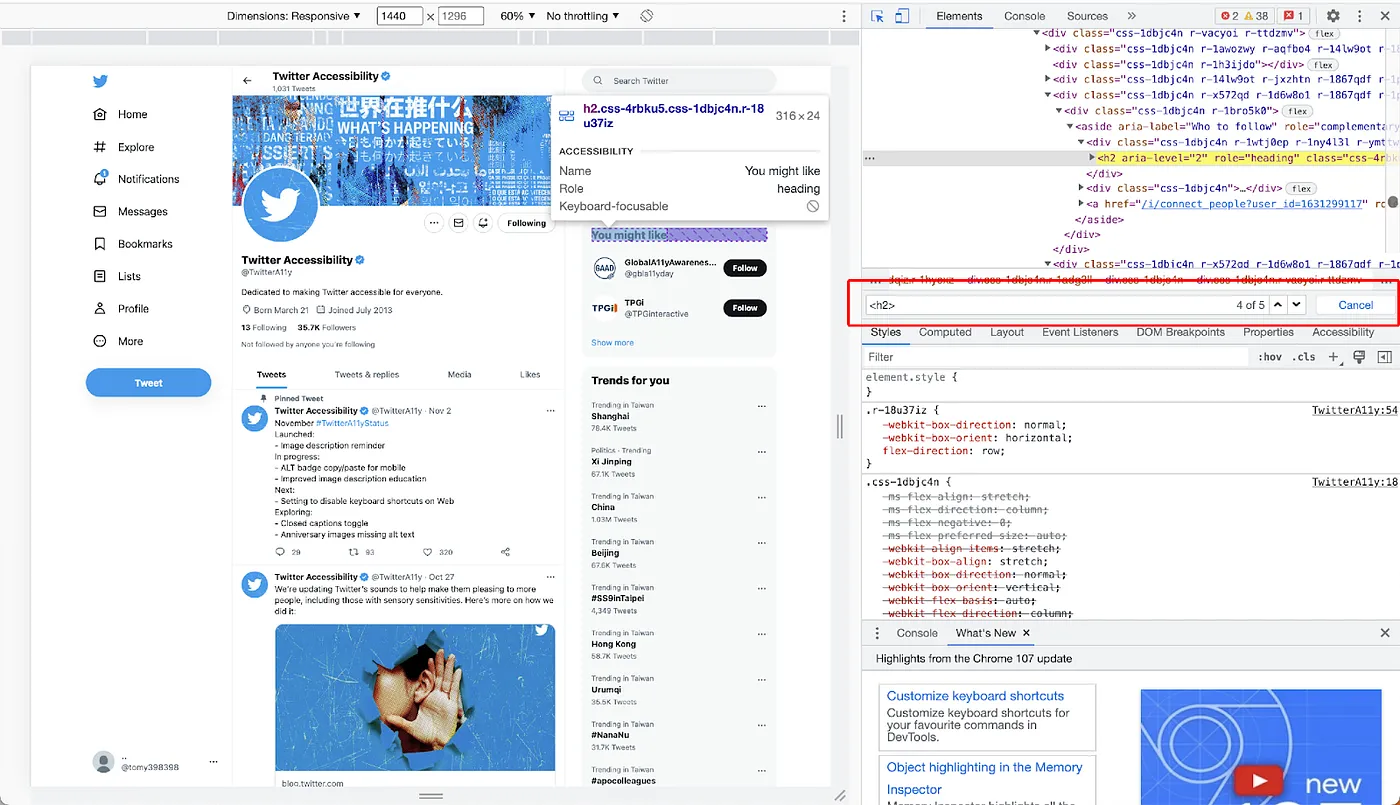
Task: Click the envelope message icon on the profile
Action: pos(458,223)
